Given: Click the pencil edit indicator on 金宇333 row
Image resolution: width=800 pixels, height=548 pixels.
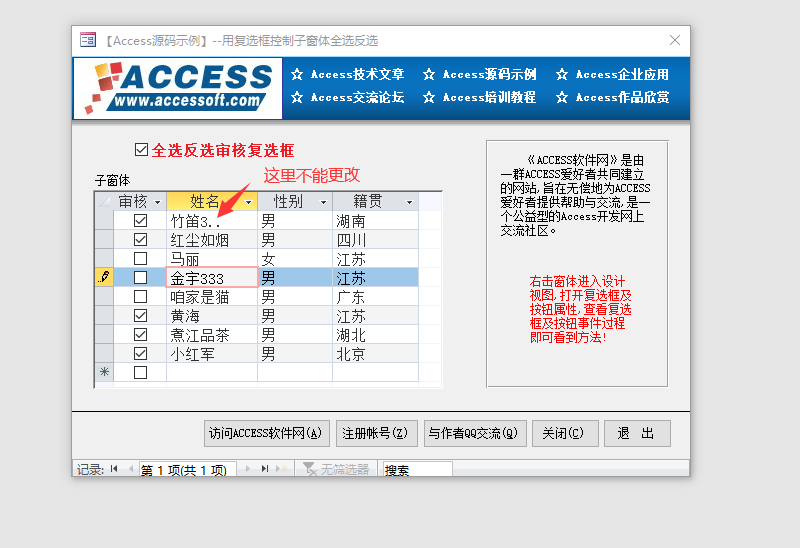Looking at the screenshot, I should point(104,277).
